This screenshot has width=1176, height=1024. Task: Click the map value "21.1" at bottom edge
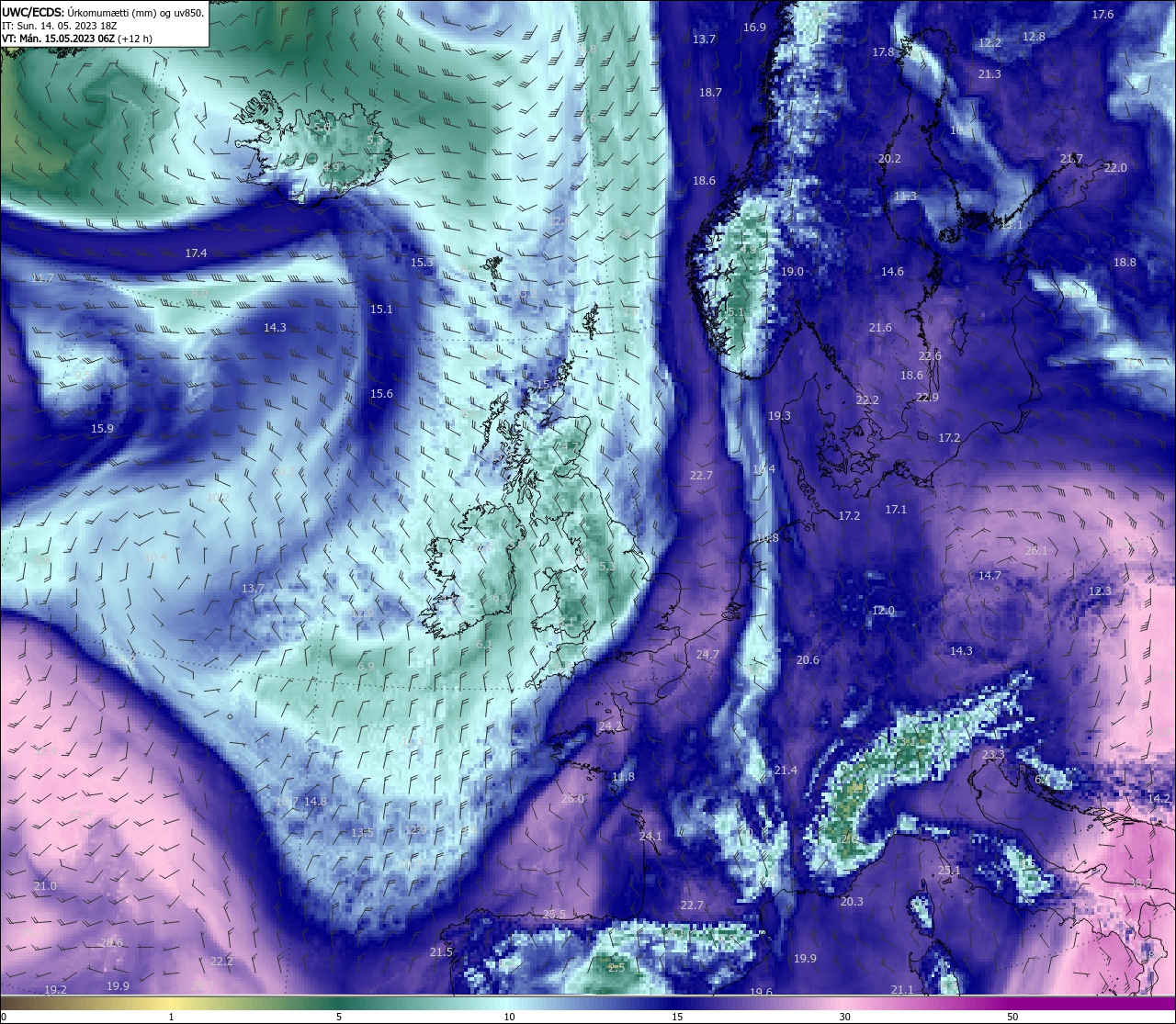point(902,989)
